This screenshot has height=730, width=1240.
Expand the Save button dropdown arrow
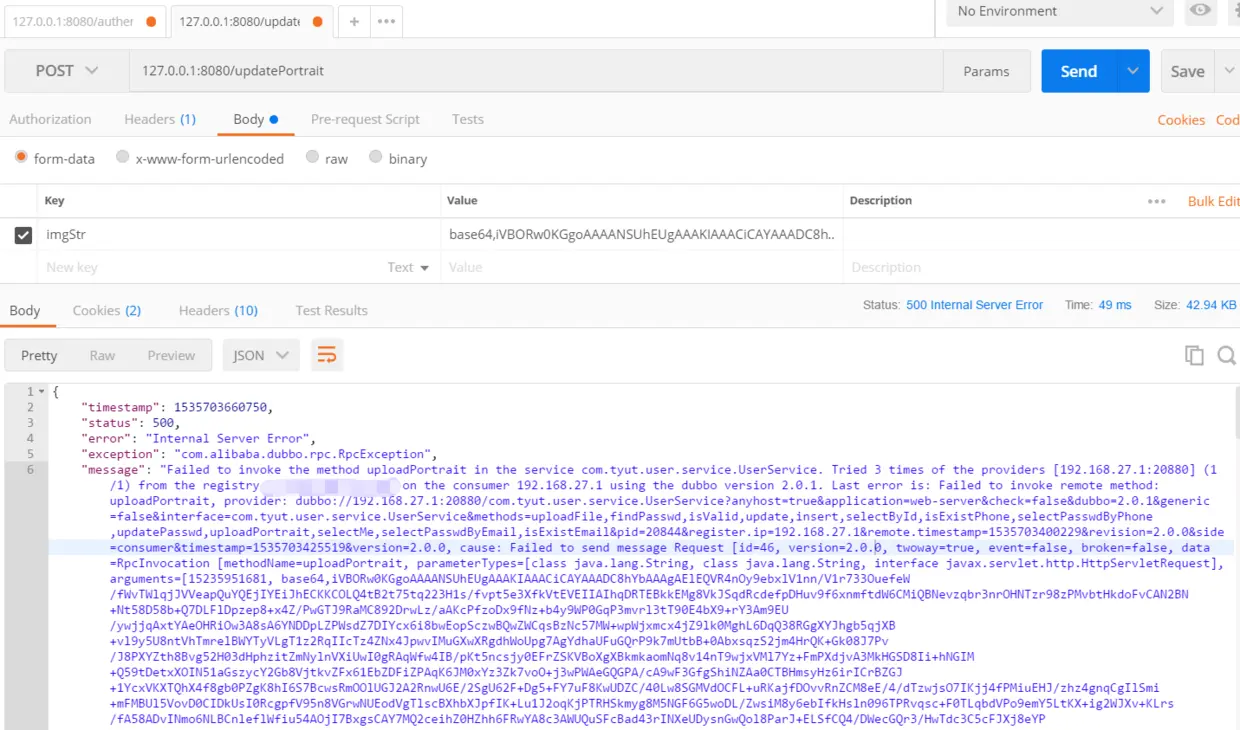pos(1227,71)
